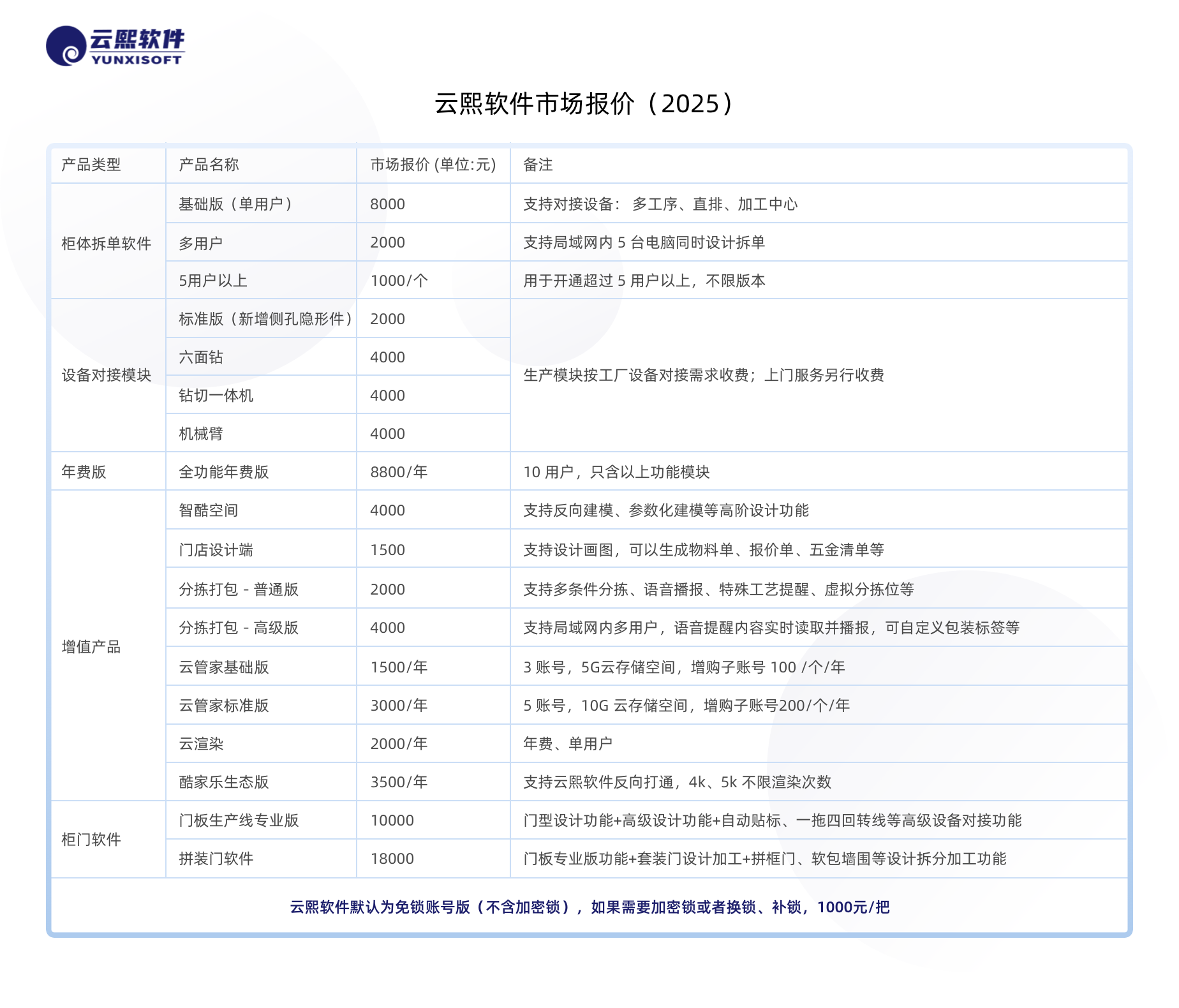1179x1008 pixels.
Task: Select the 产品类型 column header
Action: (x=91, y=165)
